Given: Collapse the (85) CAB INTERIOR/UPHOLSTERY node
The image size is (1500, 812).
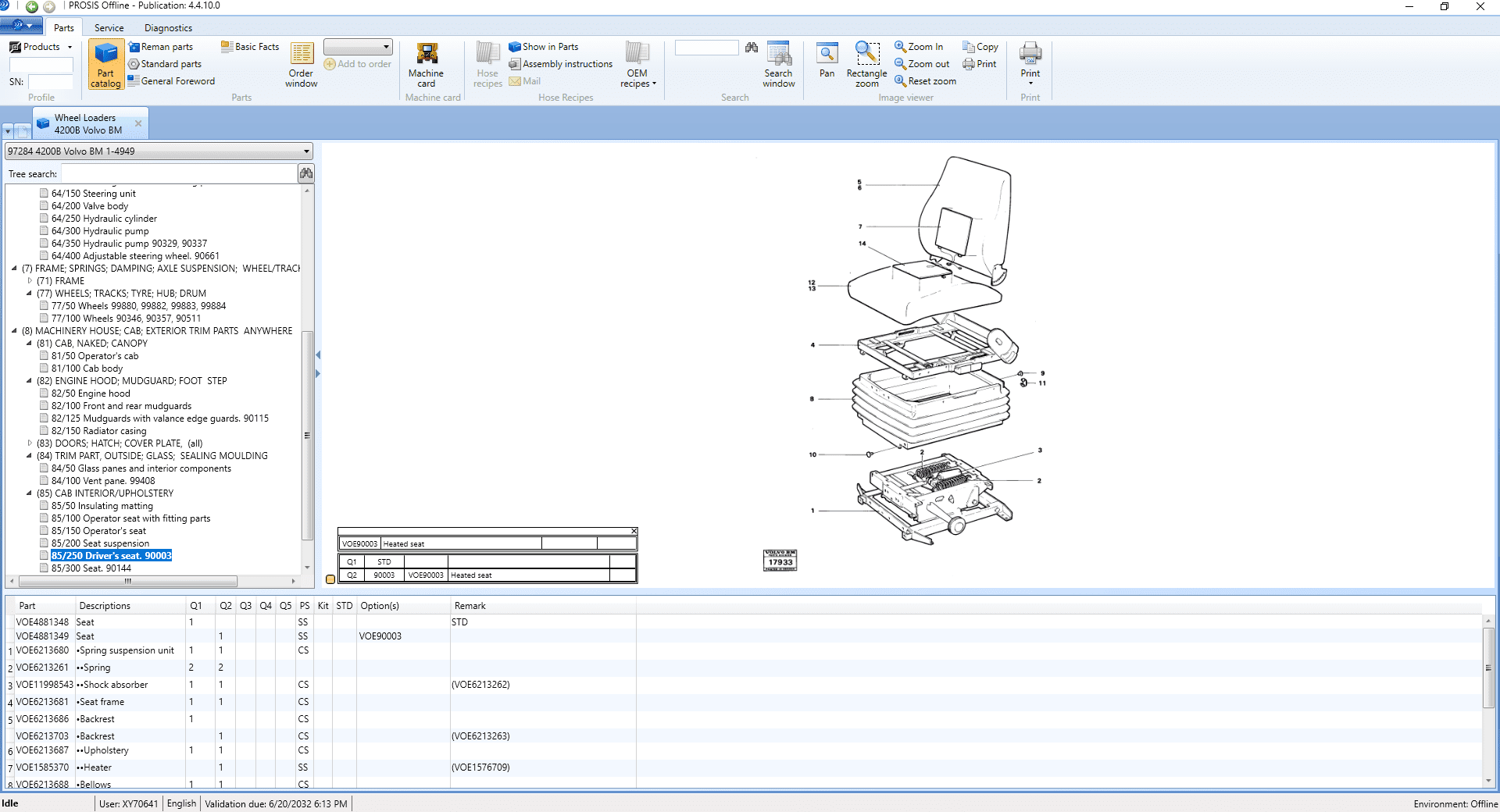Looking at the screenshot, I should click(30, 493).
